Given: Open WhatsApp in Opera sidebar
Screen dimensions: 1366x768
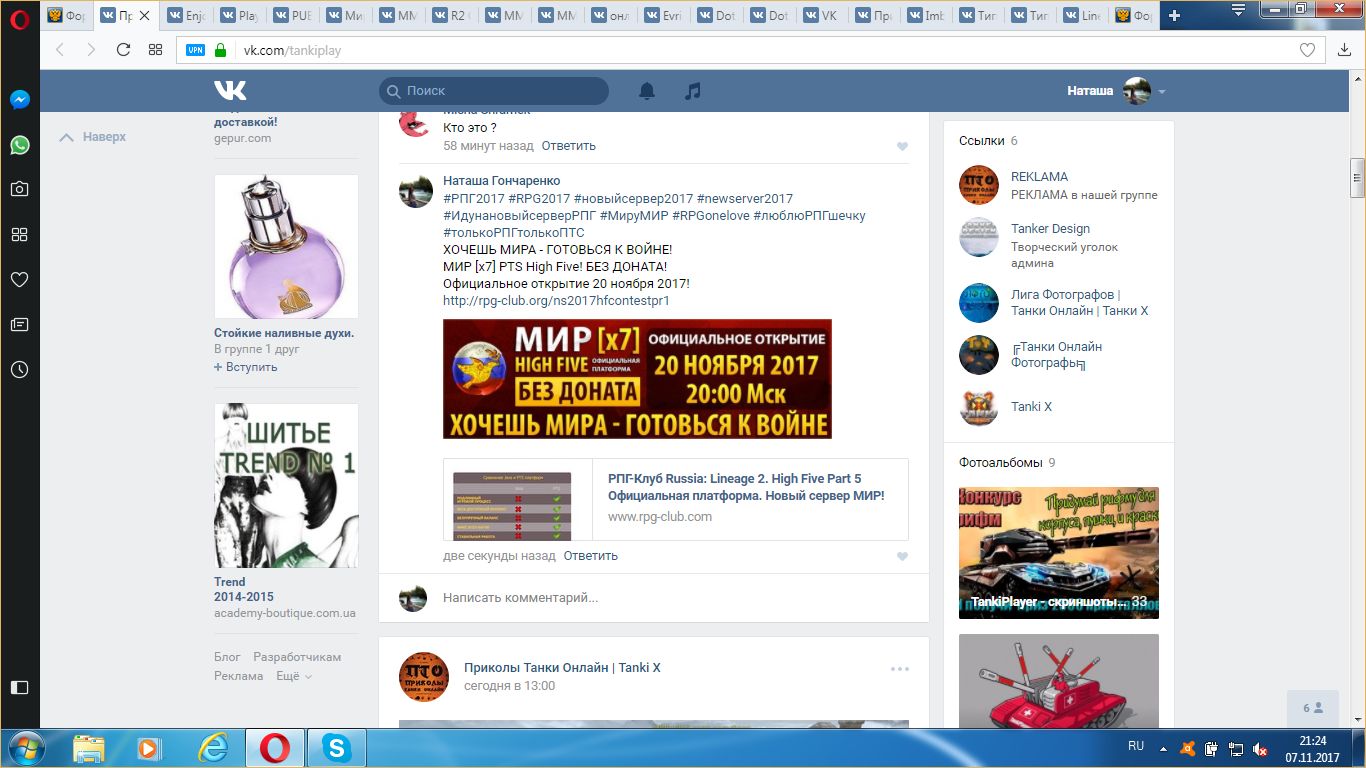Looking at the screenshot, I should [x=19, y=145].
